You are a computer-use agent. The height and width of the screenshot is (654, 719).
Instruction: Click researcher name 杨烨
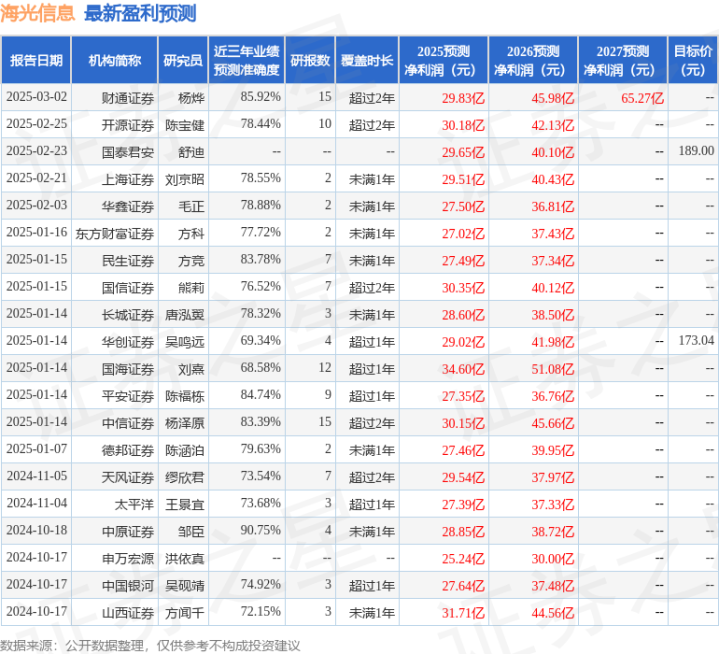click(x=191, y=98)
